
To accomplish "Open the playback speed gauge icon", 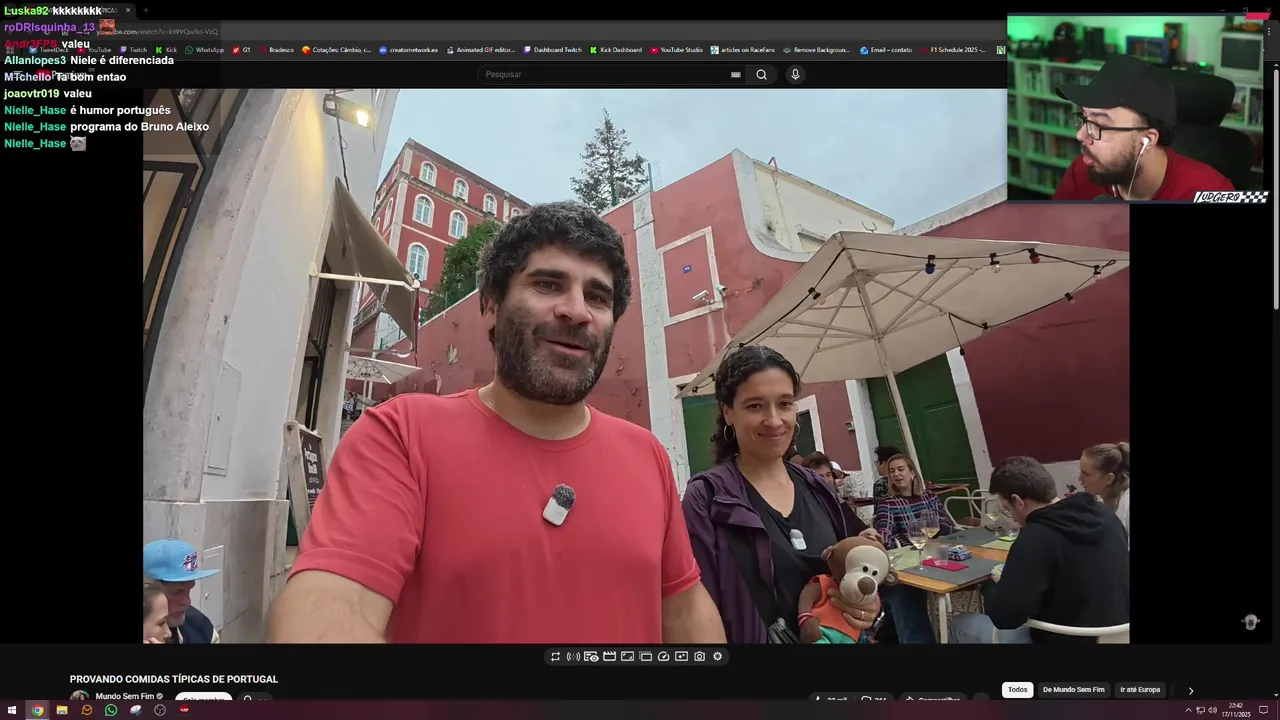I will 663,657.
